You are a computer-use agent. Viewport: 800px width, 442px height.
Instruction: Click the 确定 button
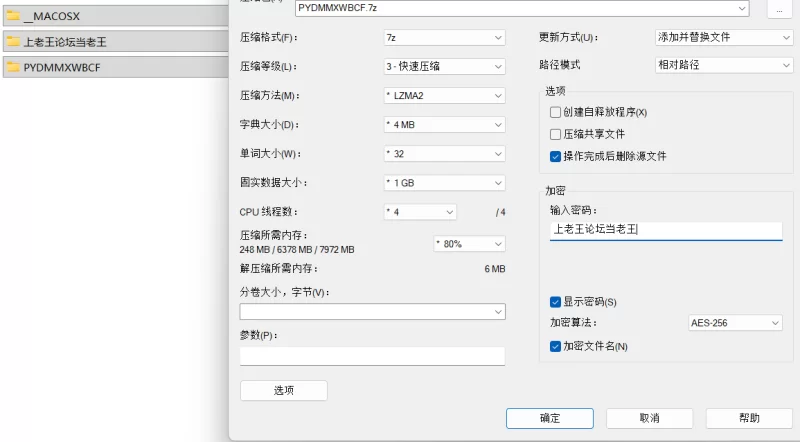pyautogui.click(x=550, y=419)
